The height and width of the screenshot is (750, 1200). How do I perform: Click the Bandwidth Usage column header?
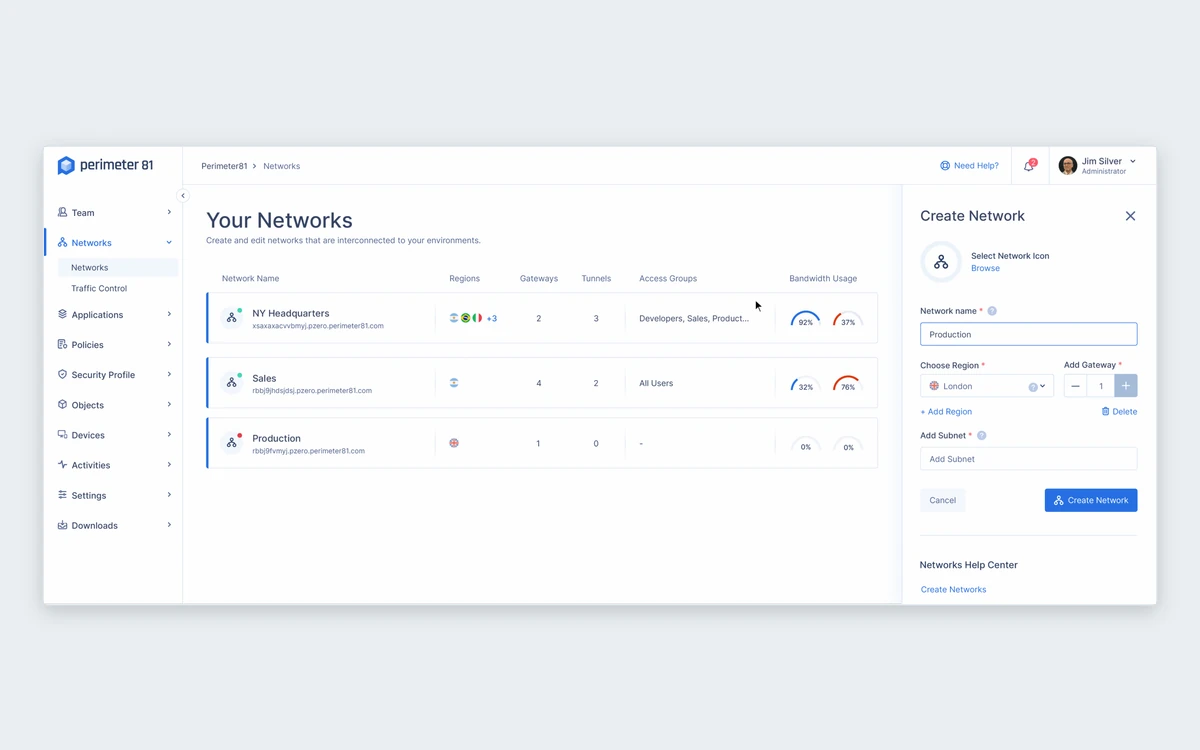pos(823,278)
